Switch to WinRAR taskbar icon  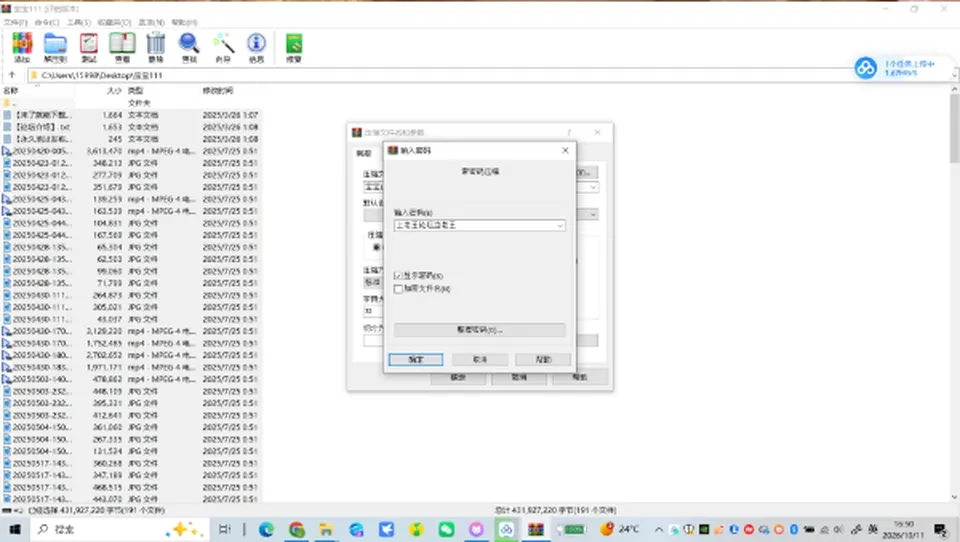coord(536,529)
